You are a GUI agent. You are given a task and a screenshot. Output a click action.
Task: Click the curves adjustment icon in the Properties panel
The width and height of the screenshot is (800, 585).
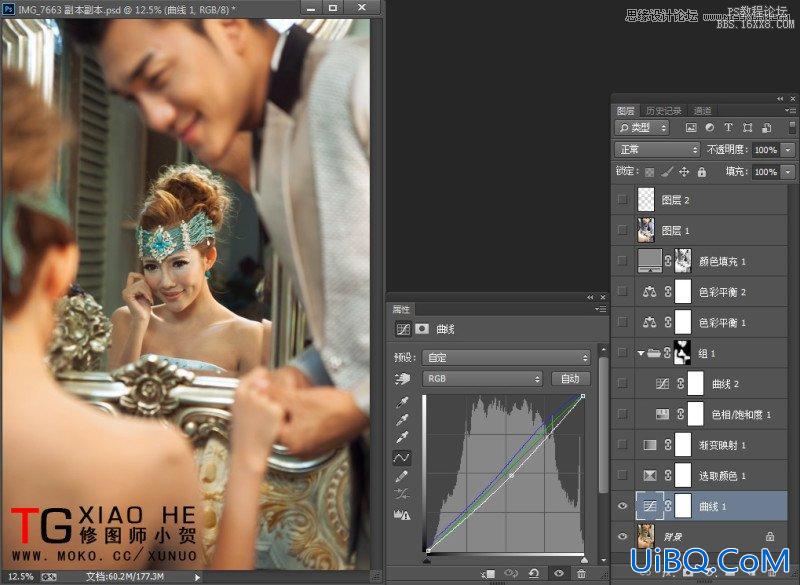point(403,329)
